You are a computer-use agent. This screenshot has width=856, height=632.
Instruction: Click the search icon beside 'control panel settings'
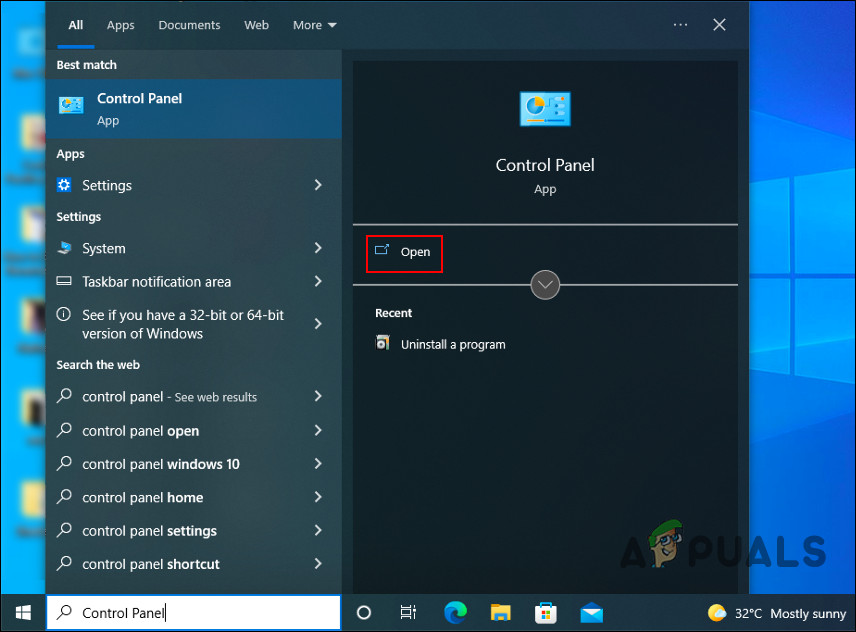coord(64,530)
